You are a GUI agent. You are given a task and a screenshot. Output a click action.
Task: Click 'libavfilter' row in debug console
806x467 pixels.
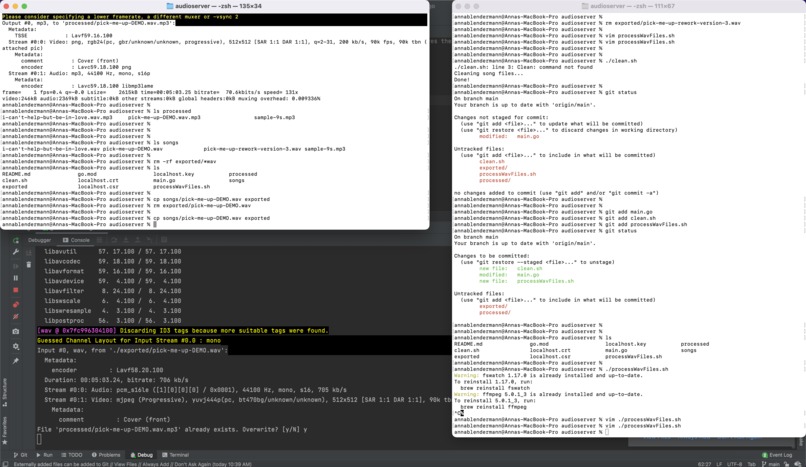click(113, 291)
